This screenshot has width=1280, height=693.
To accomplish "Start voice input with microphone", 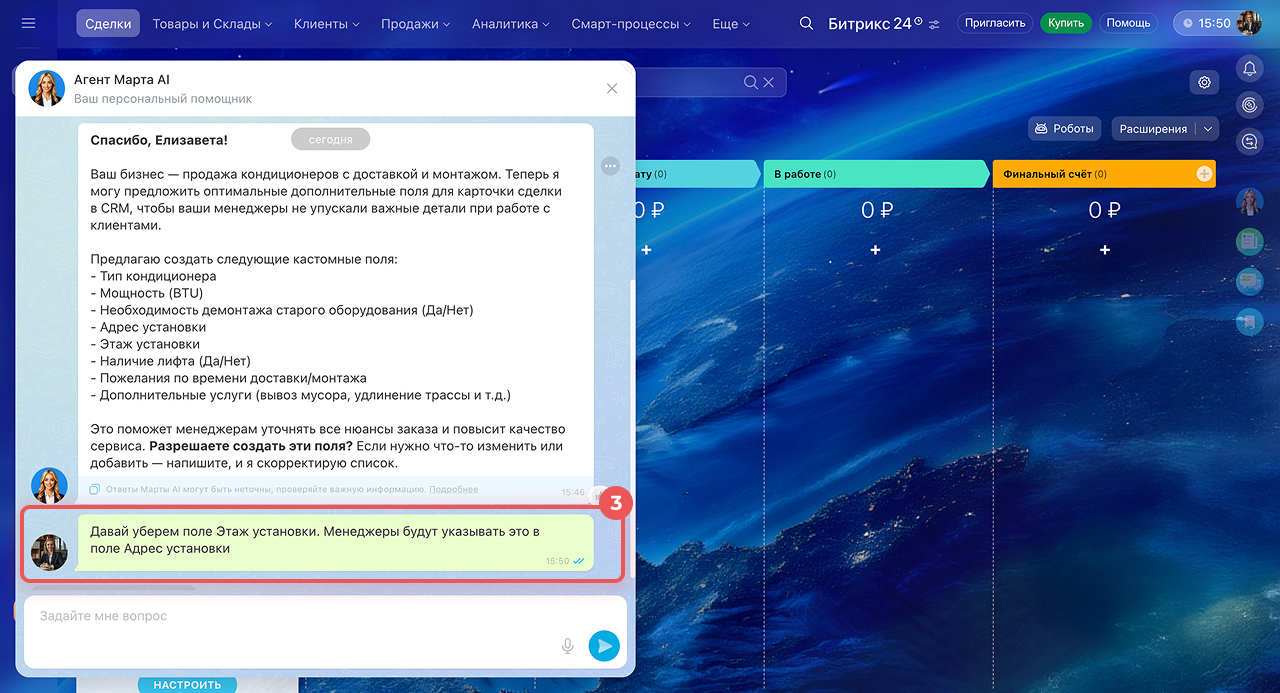I will point(568,646).
